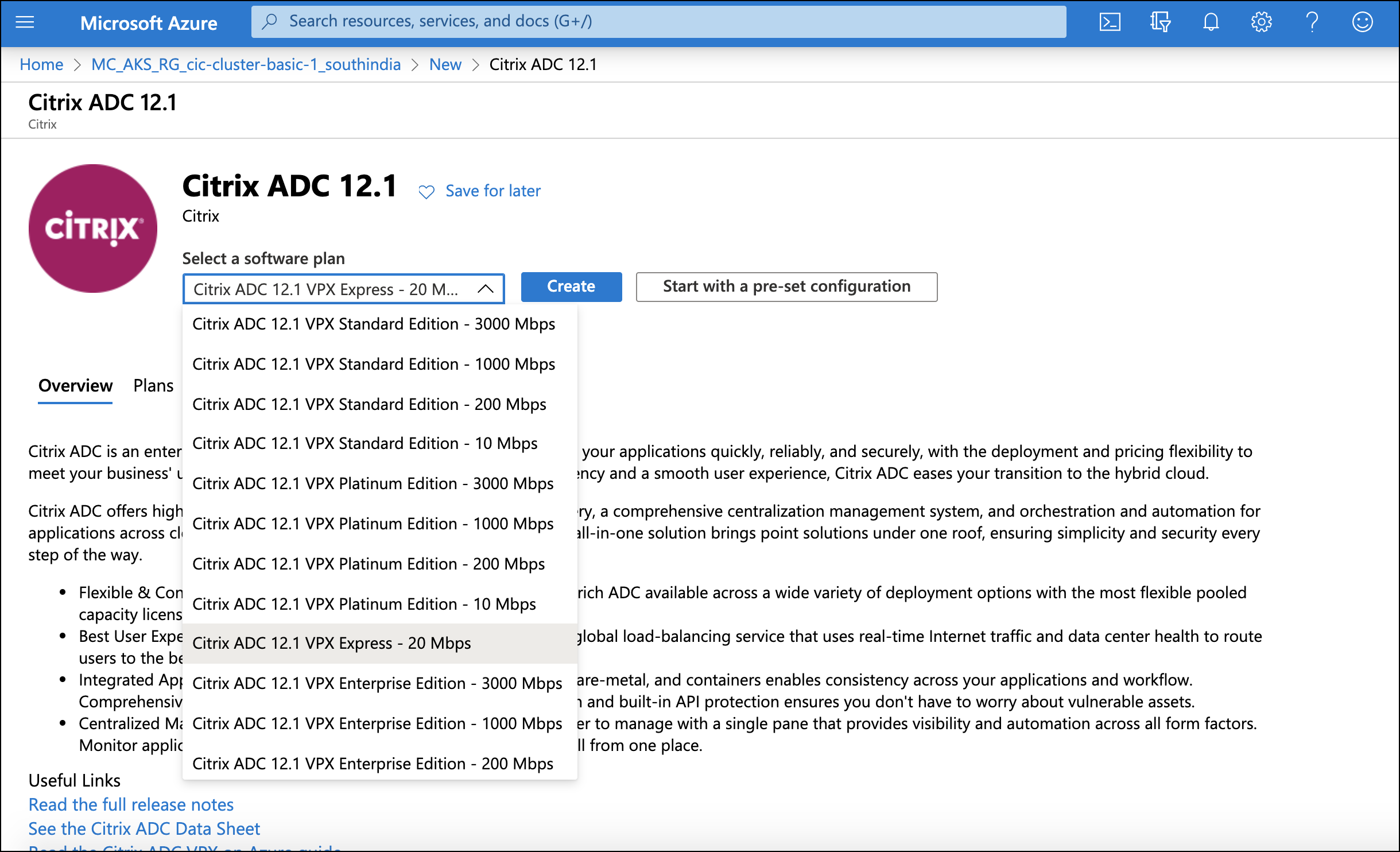Open See the Citrix ADC Data Sheet
1400x852 pixels.
144,828
